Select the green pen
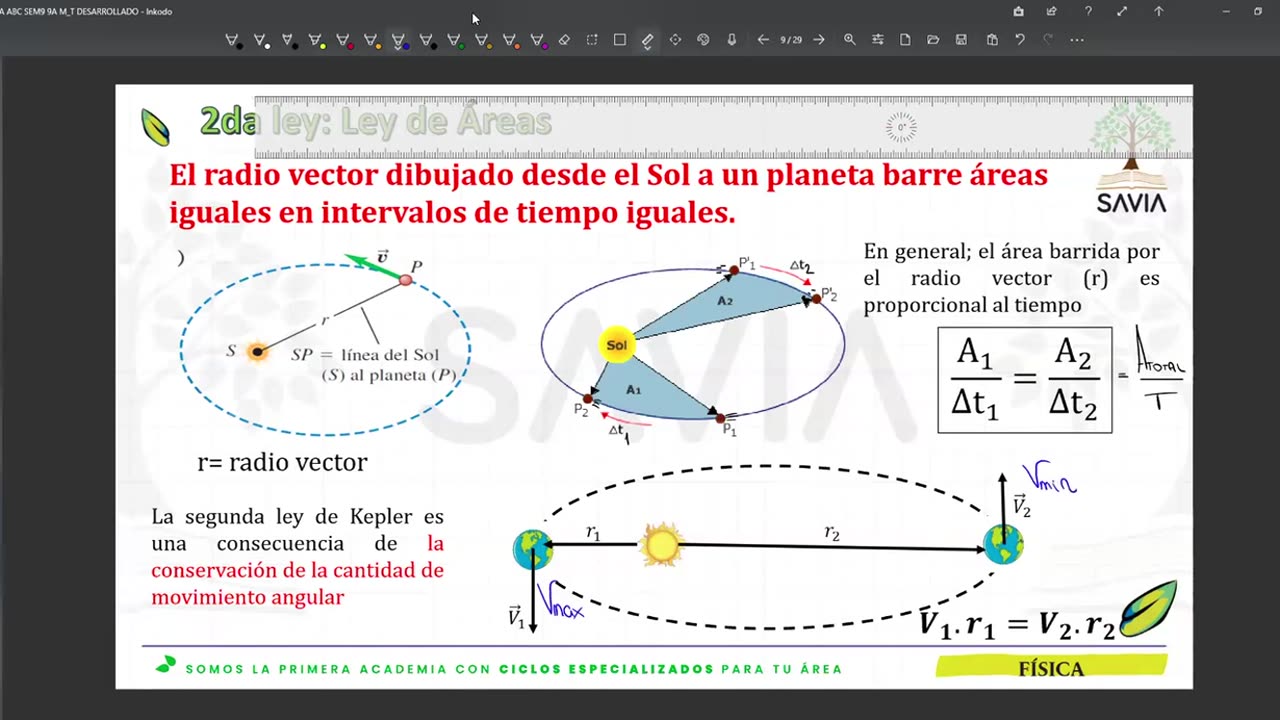The height and width of the screenshot is (720, 1280). tap(454, 40)
